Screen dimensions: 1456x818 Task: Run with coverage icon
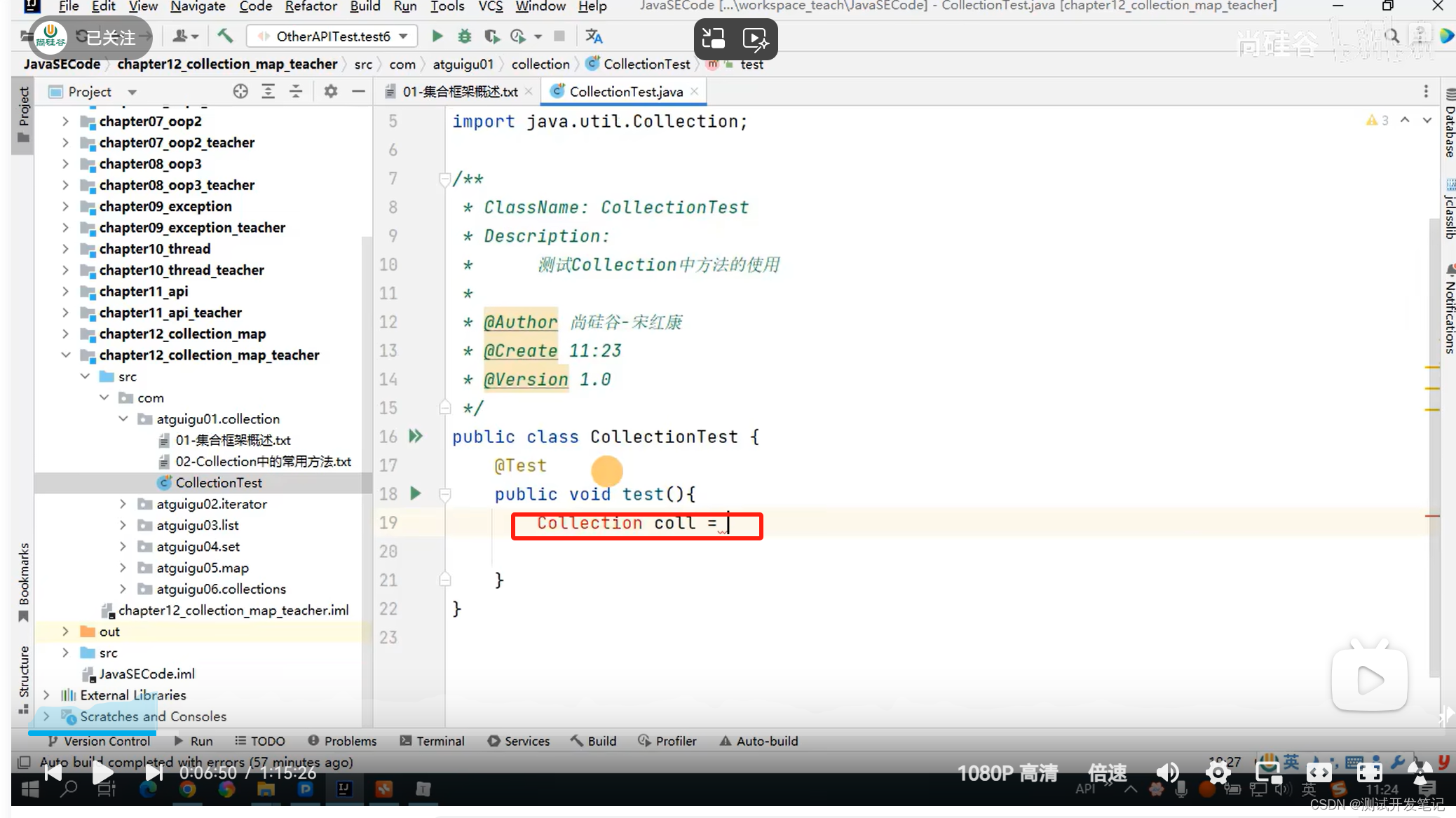coord(491,36)
